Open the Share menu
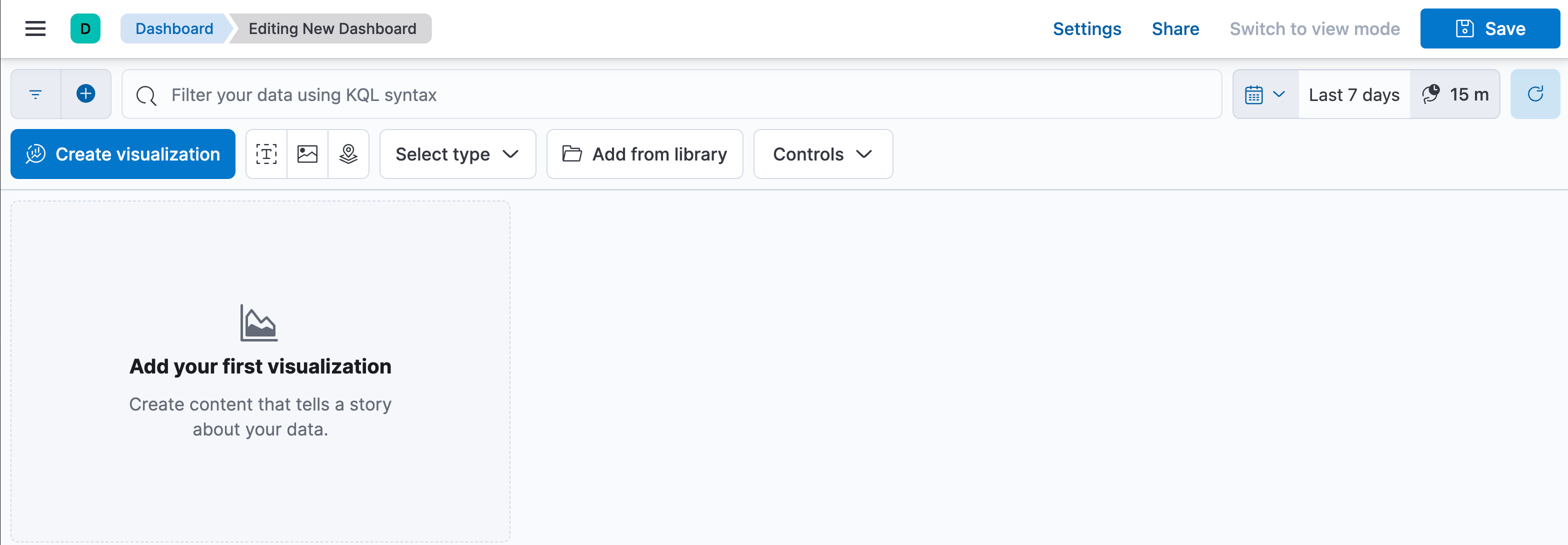The height and width of the screenshot is (545, 1568). click(x=1175, y=28)
